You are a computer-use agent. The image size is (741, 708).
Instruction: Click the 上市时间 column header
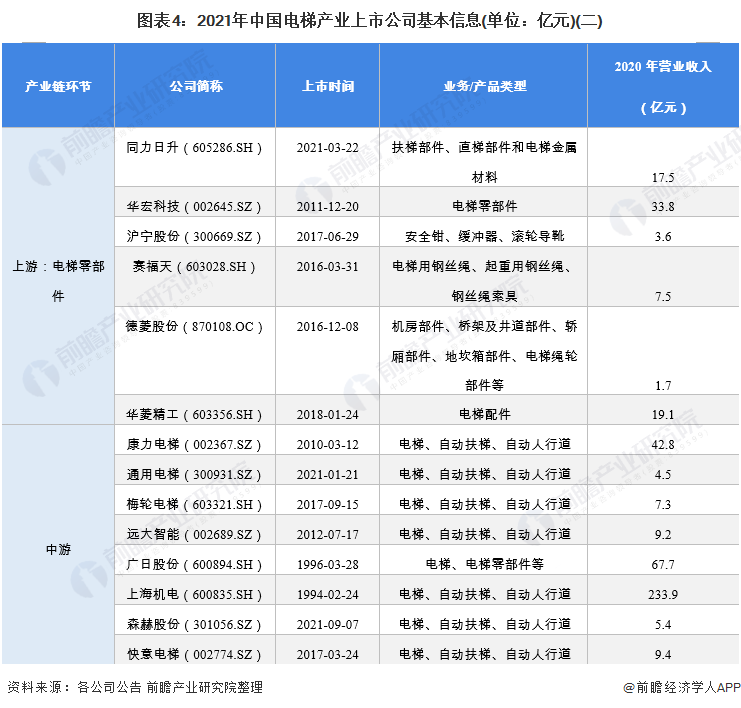pos(328,86)
